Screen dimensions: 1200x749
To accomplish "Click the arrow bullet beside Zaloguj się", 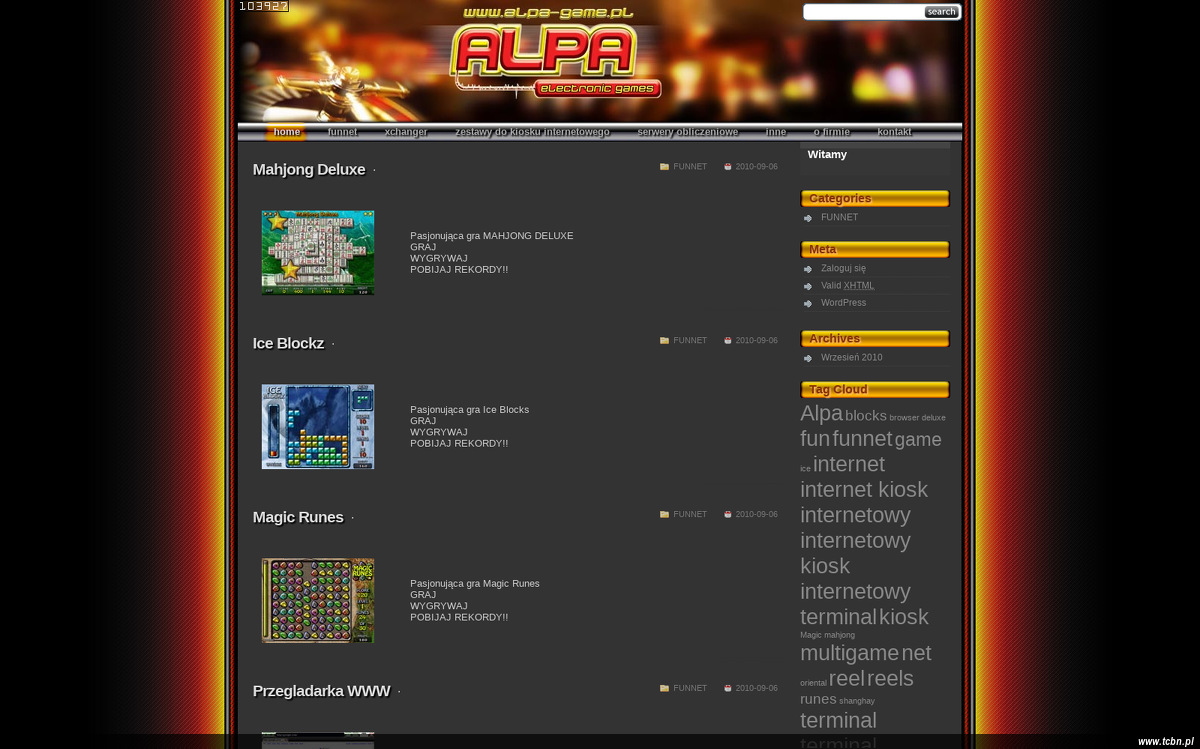I will [x=808, y=269].
